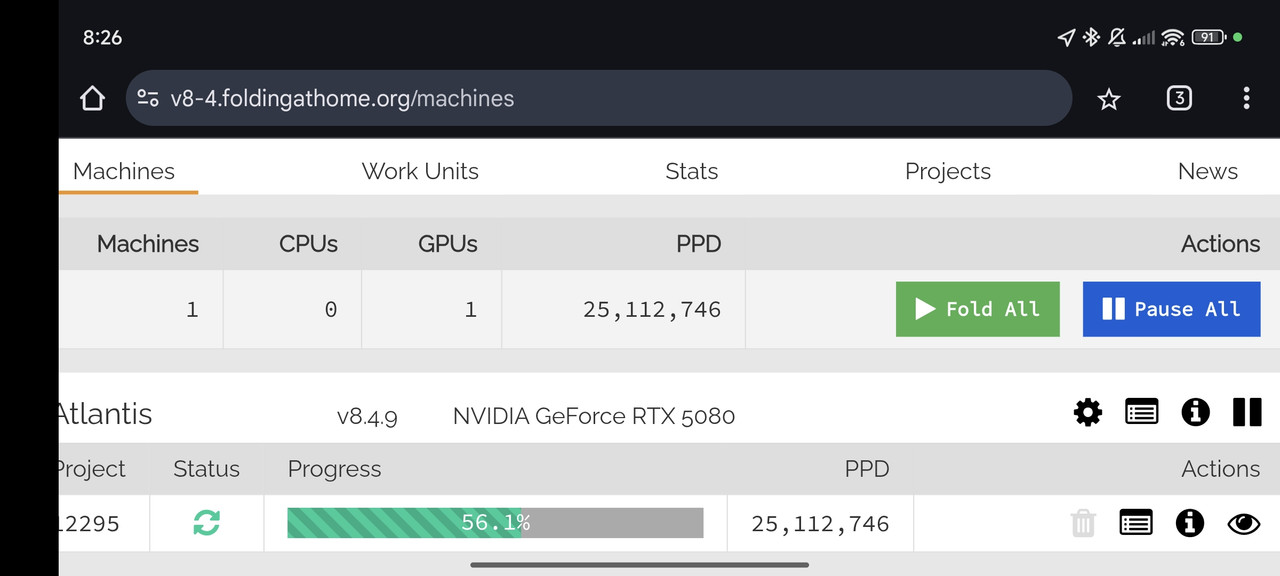Bookmark page with the star icon
Viewport: 1280px width, 576px height.
[1109, 99]
